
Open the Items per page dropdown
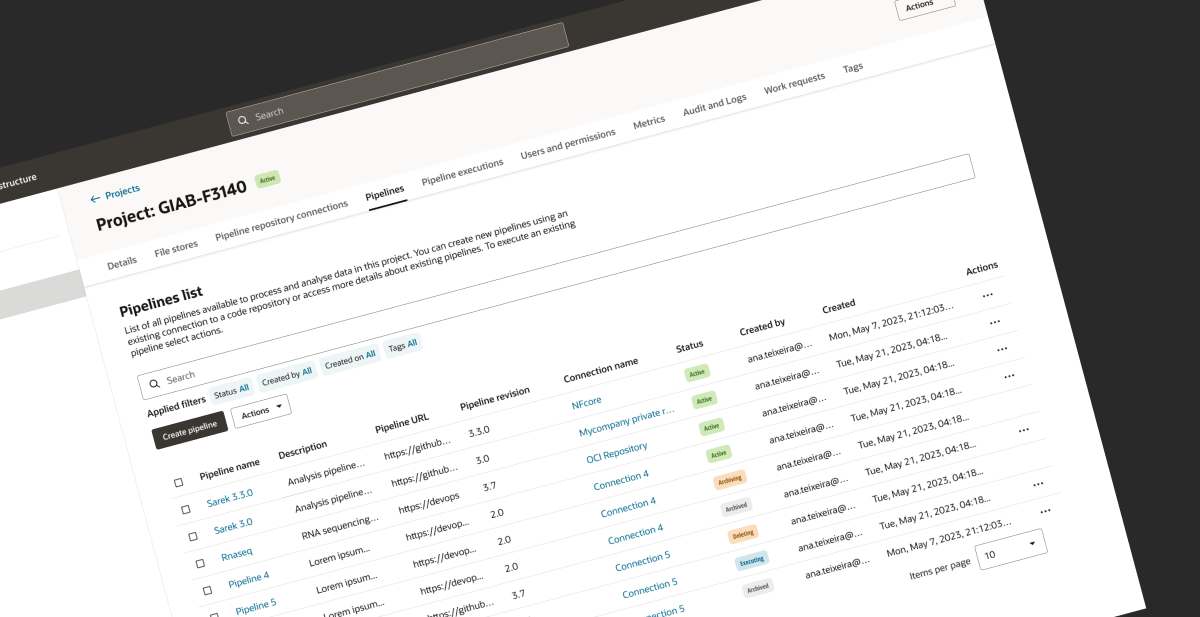[1012, 550]
